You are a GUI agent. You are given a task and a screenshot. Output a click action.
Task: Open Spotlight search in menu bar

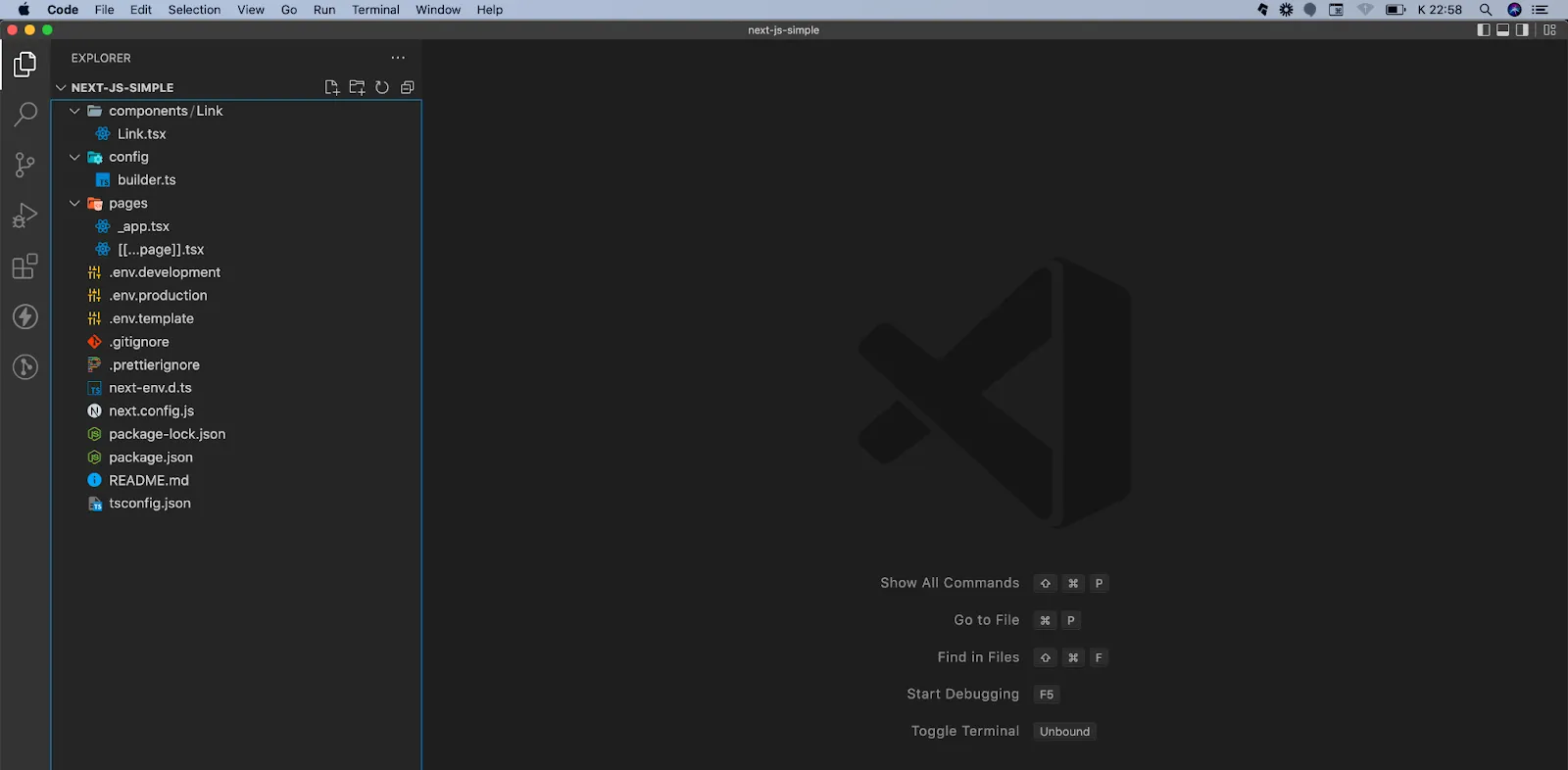1486,10
